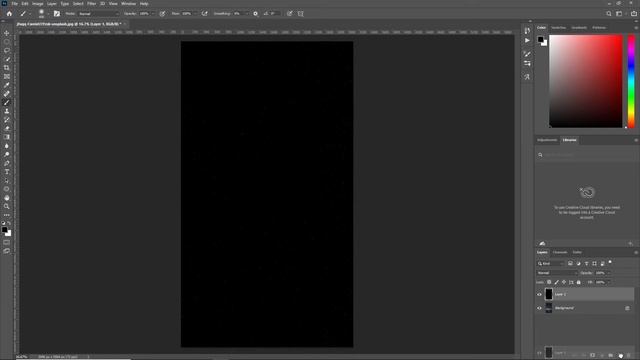The width and height of the screenshot is (640, 360).
Task: Open layer blend mode Normal dropdown
Action: 557,273
